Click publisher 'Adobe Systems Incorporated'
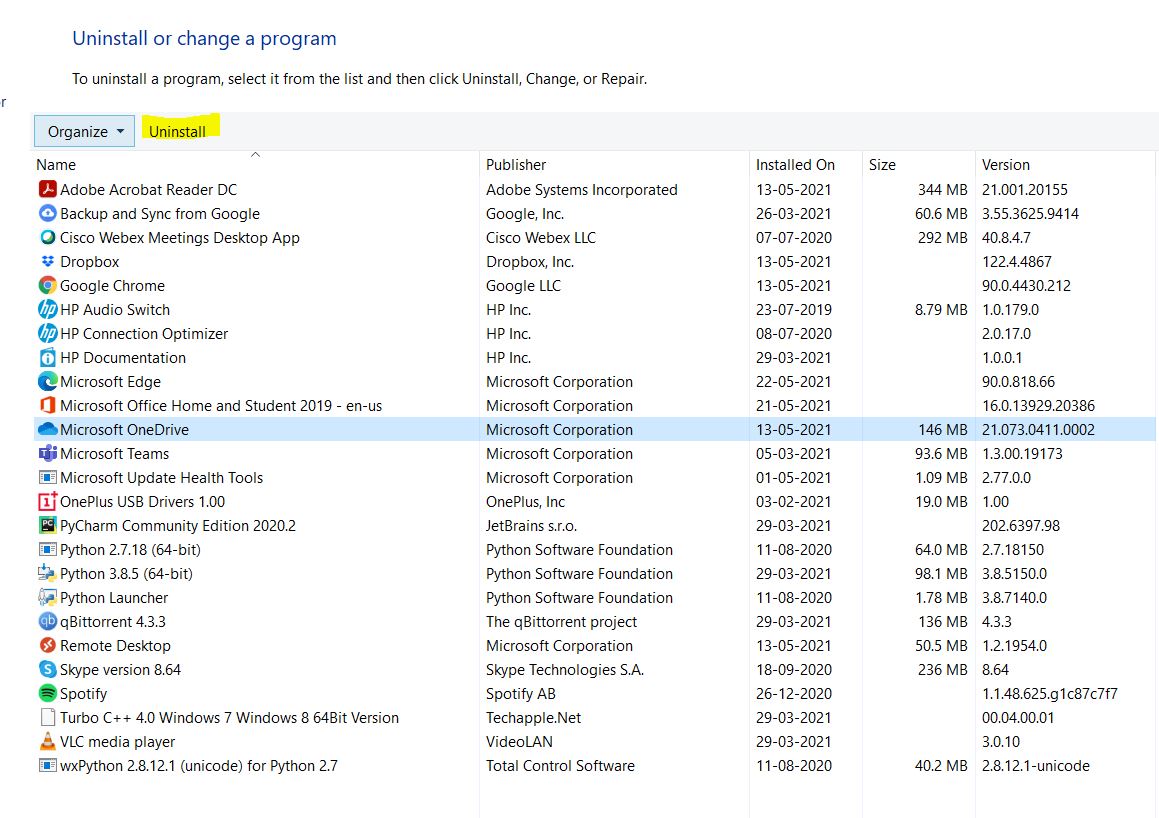Screen dimensions: 1159x818 pos(582,189)
